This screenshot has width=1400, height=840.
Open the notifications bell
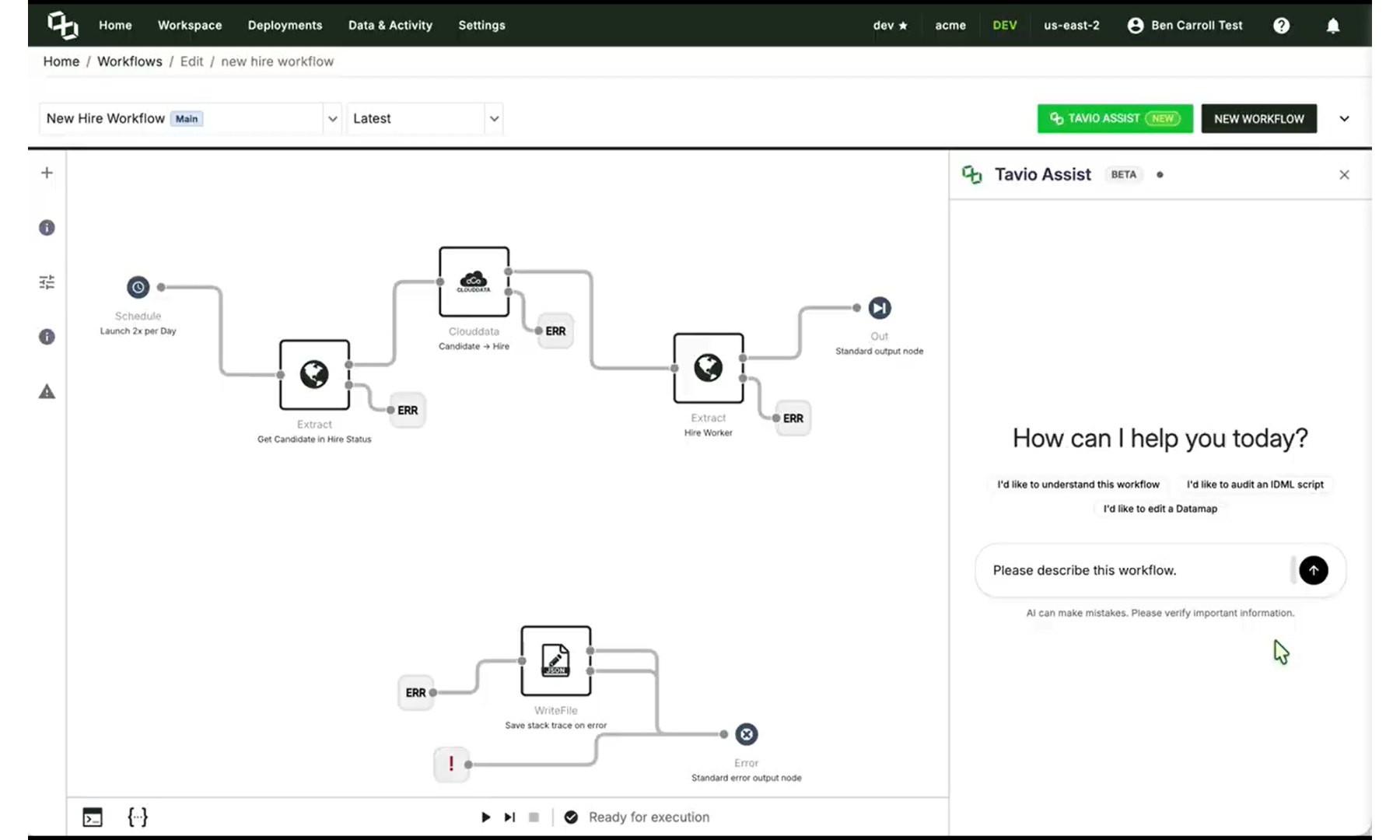pos(1333,26)
